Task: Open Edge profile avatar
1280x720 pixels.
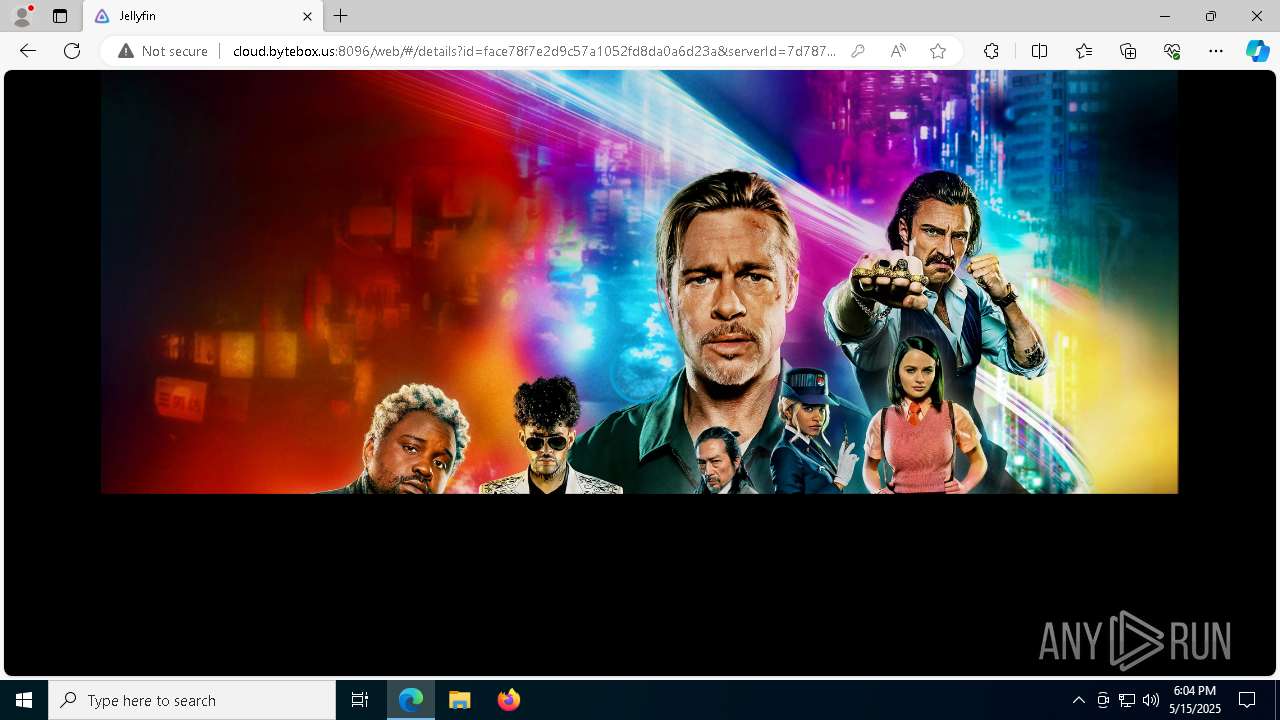Action: tap(22, 16)
